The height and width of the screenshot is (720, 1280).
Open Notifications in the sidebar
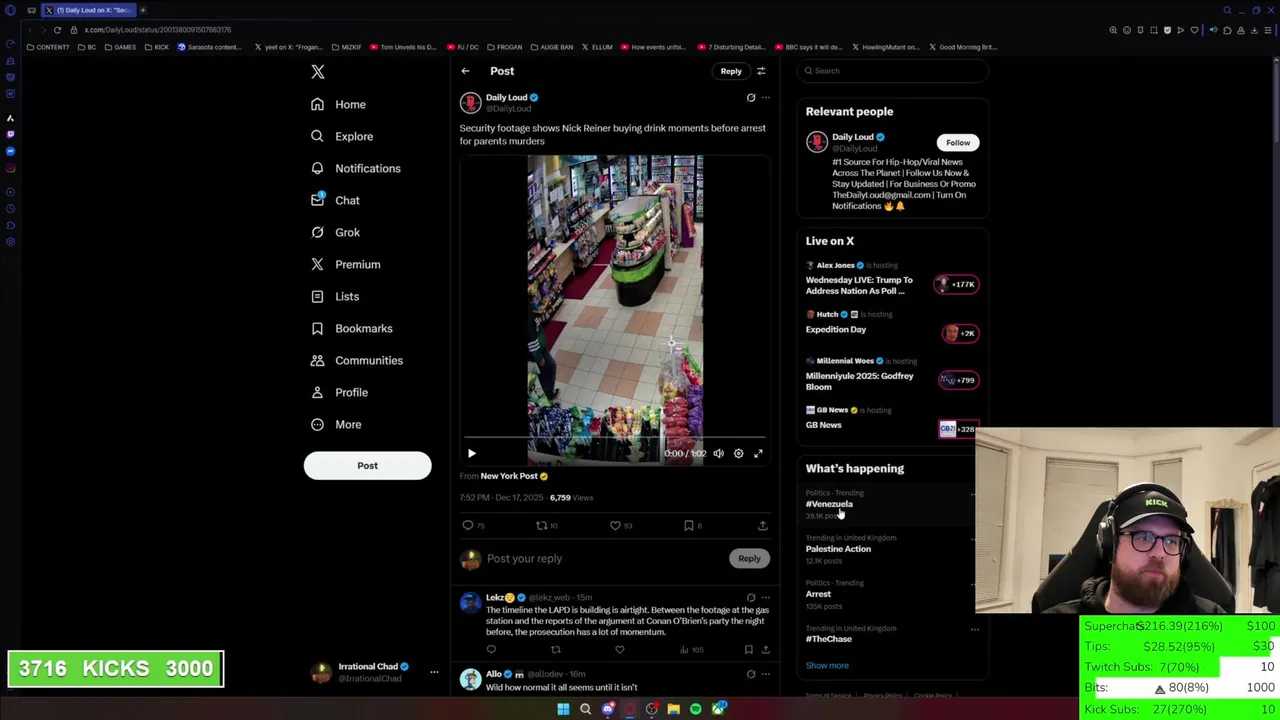coord(356,168)
